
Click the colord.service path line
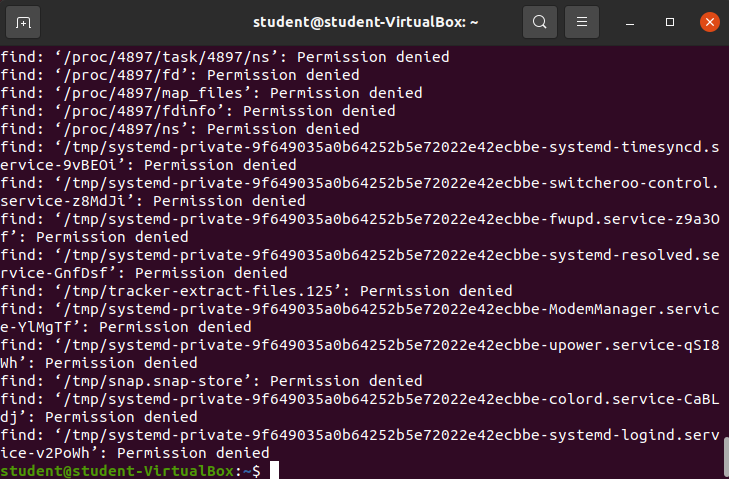[360, 399]
